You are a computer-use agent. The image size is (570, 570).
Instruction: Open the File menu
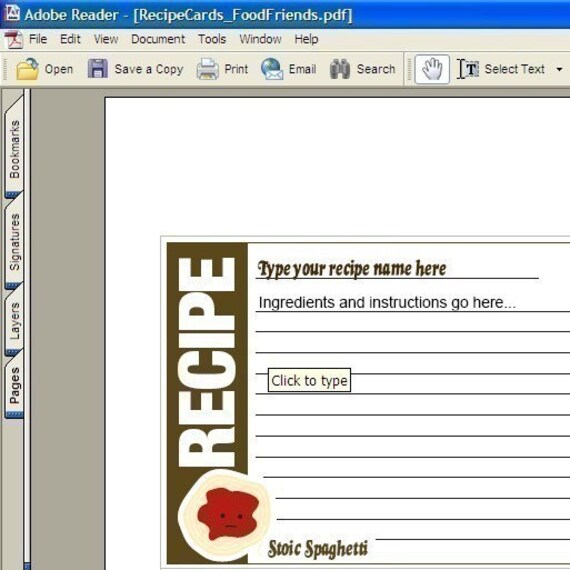point(38,39)
